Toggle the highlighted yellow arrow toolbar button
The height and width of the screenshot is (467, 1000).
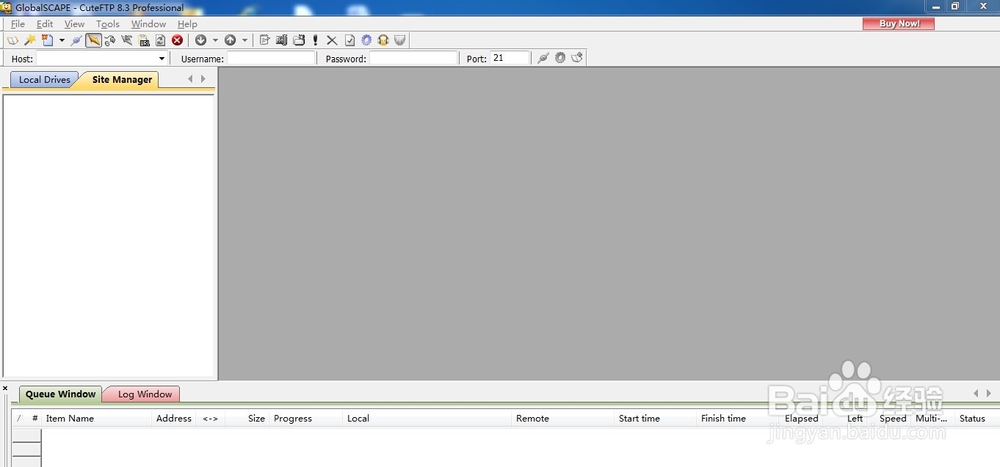(94, 40)
